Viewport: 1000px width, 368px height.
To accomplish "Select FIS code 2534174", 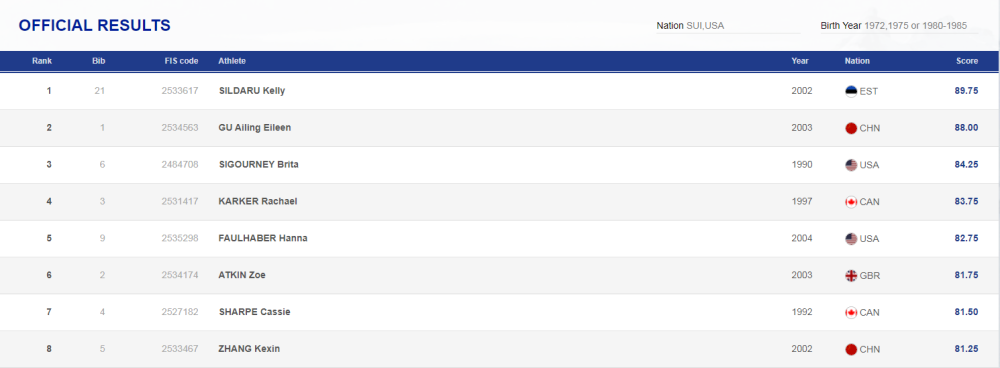I will pos(180,276).
